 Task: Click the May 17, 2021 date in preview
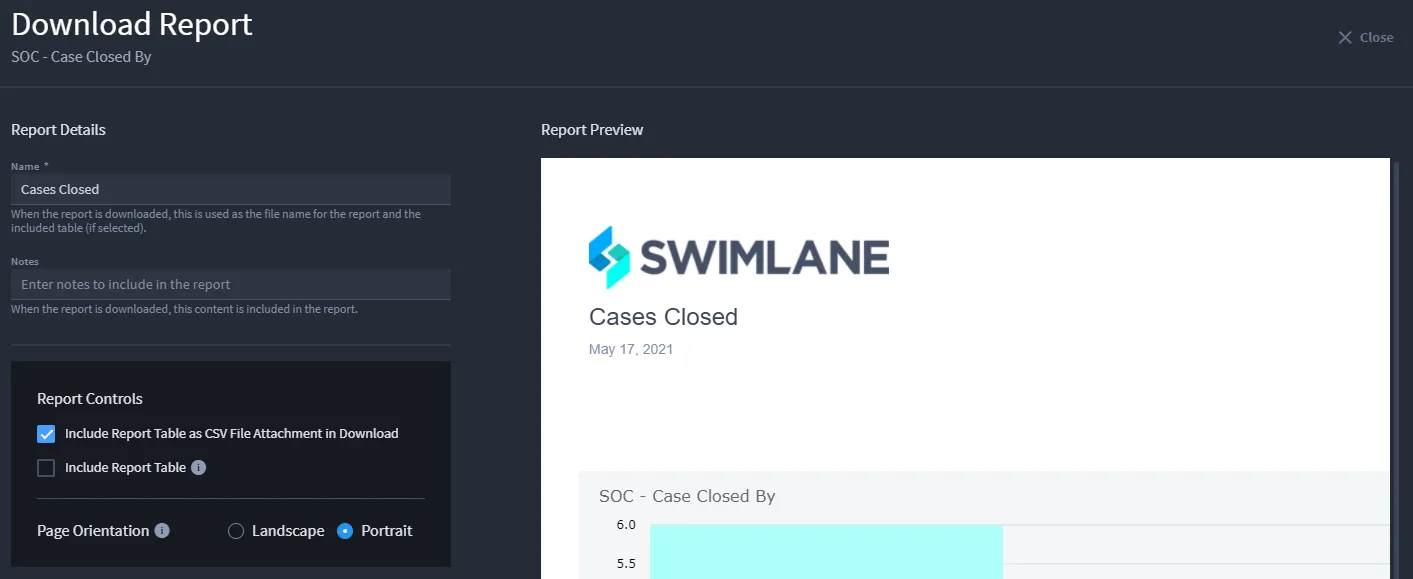(x=631, y=349)
